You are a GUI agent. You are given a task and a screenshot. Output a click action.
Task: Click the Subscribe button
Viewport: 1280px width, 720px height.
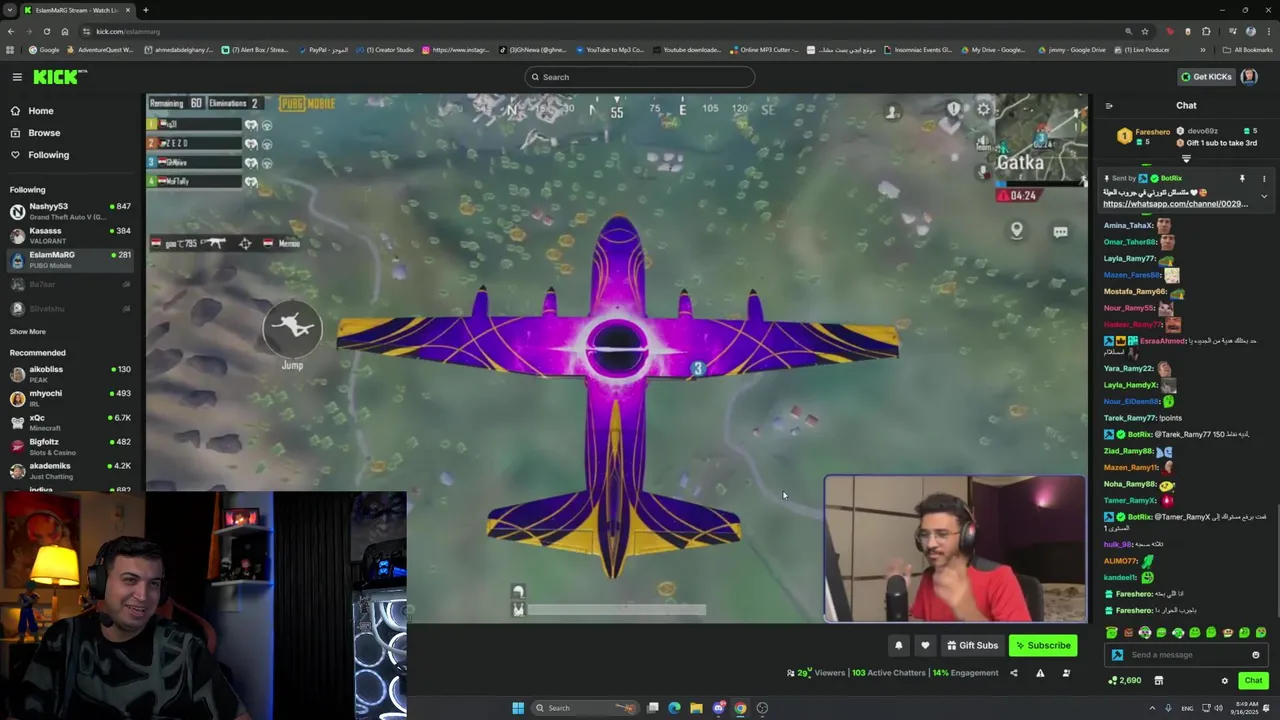(x=1042, y=646)
